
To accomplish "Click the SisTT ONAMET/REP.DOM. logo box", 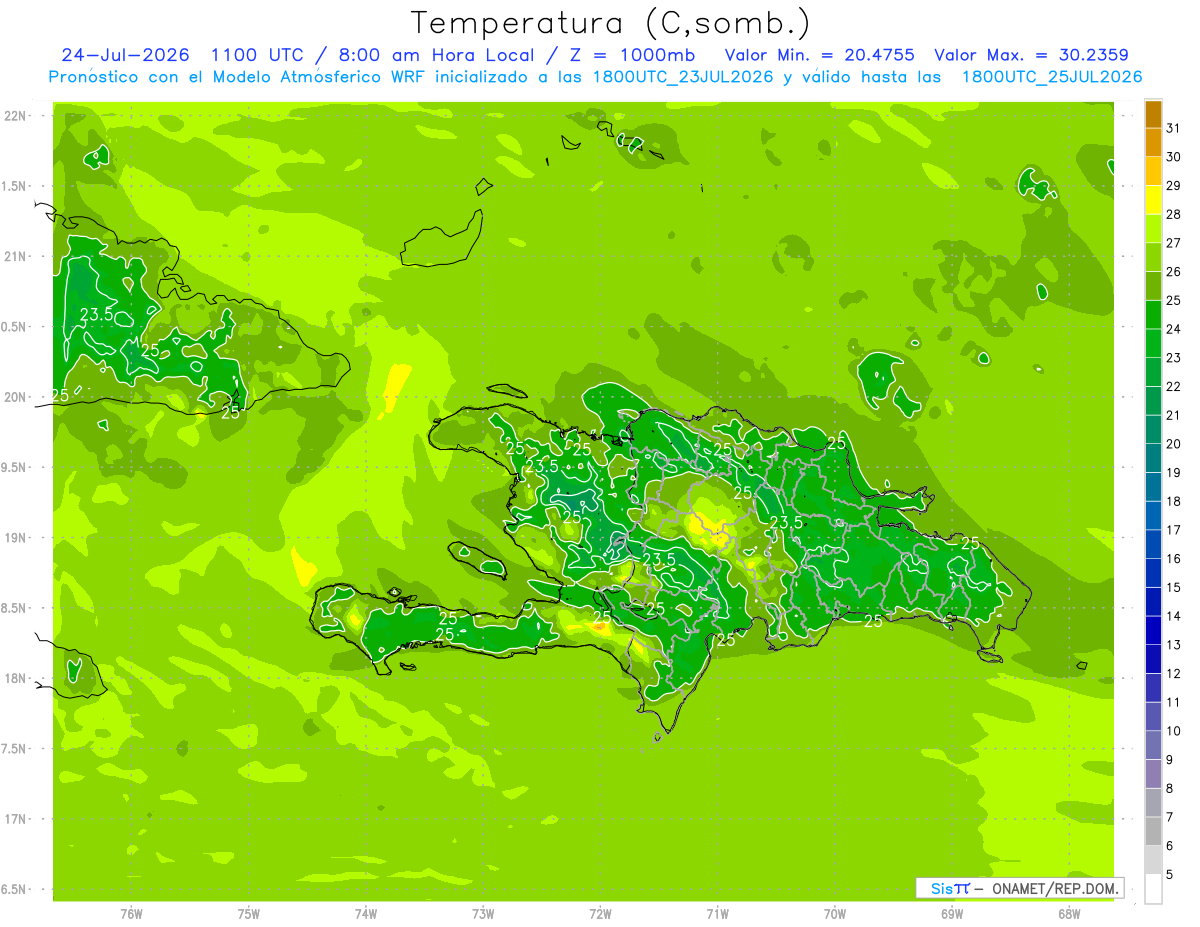I will 1019,888.
